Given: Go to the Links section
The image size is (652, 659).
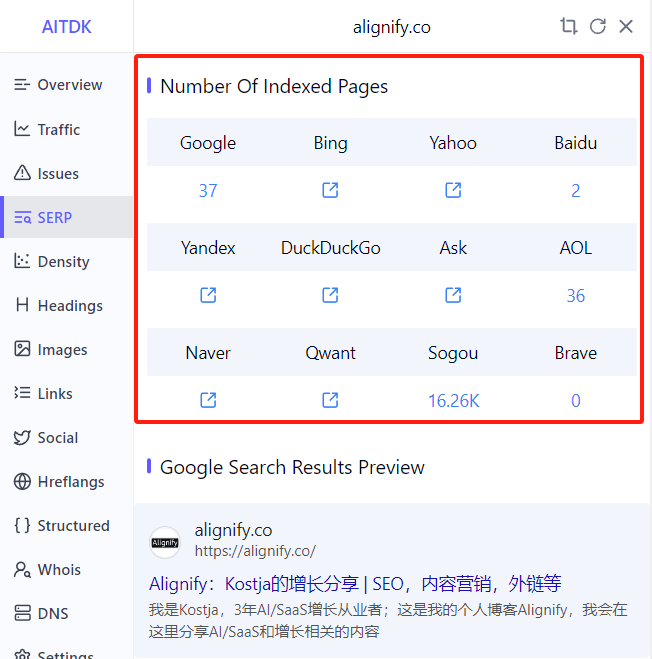Looking at the screenshot, I should pos(66,393).
